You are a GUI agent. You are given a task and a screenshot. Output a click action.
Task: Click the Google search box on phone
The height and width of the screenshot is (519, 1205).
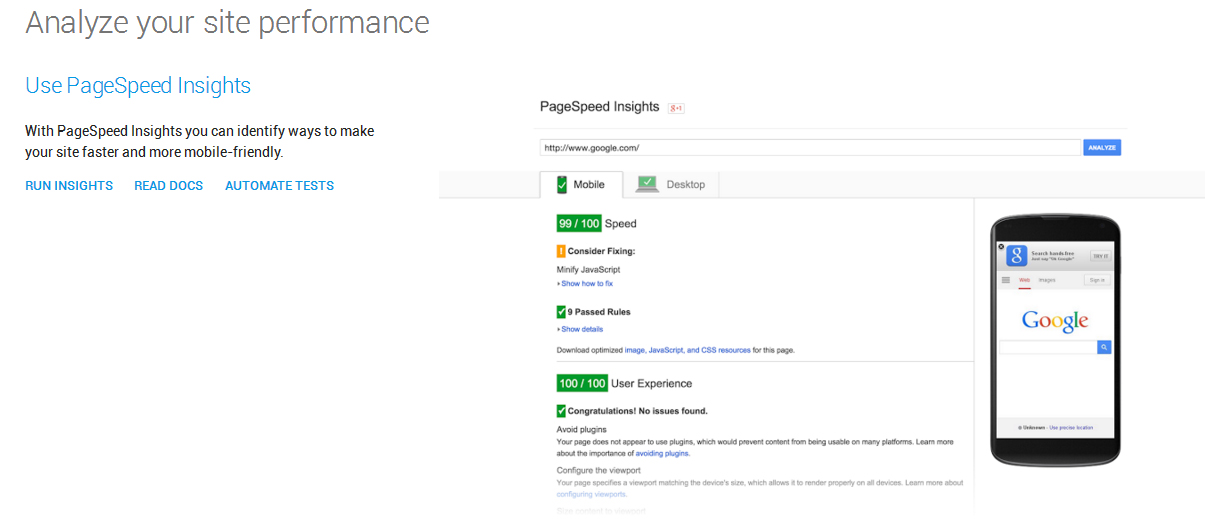pyautogui.click(x=1048, y=347)
